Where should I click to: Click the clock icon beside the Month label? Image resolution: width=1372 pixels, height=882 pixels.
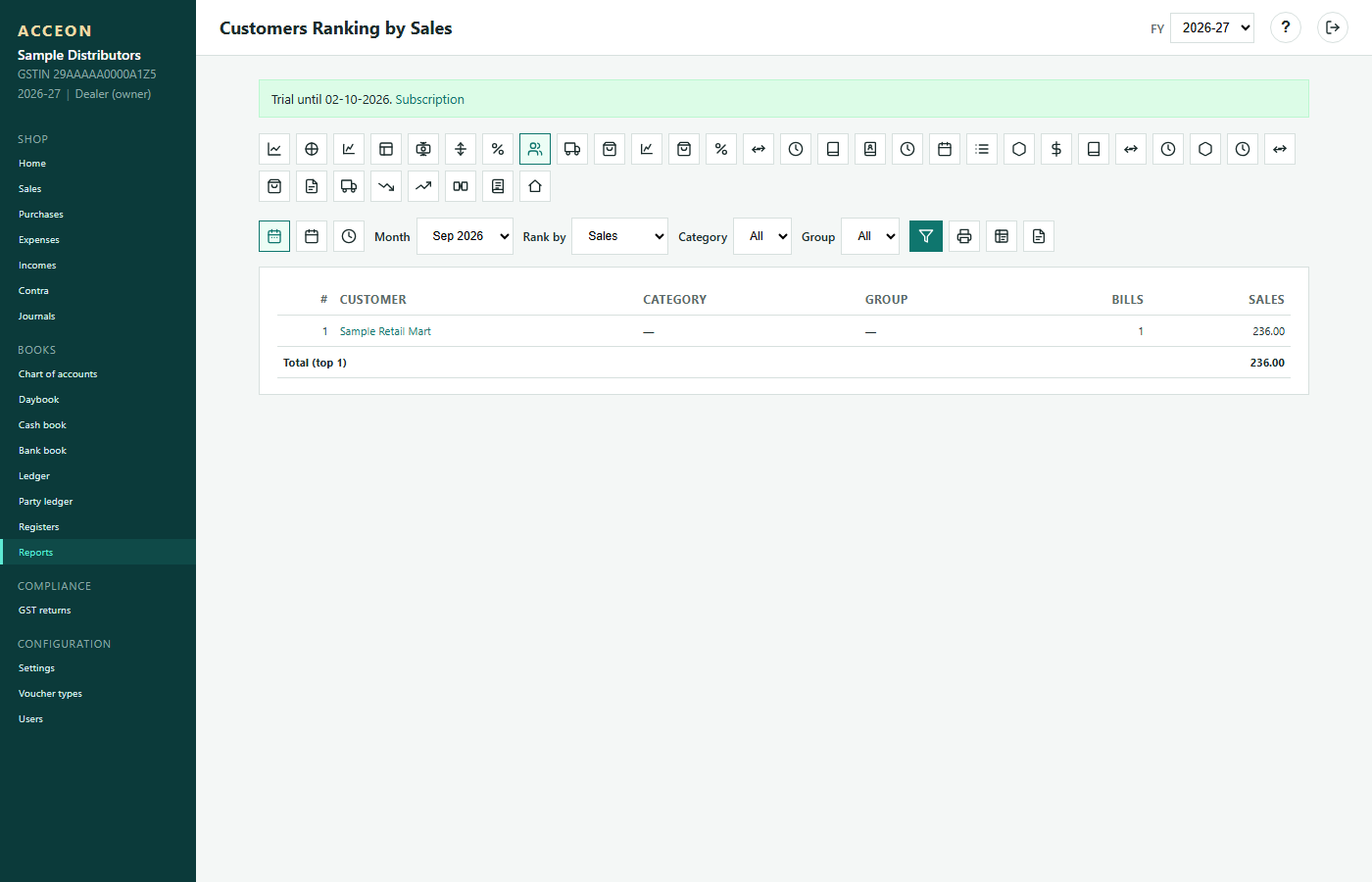coord(349,236)
